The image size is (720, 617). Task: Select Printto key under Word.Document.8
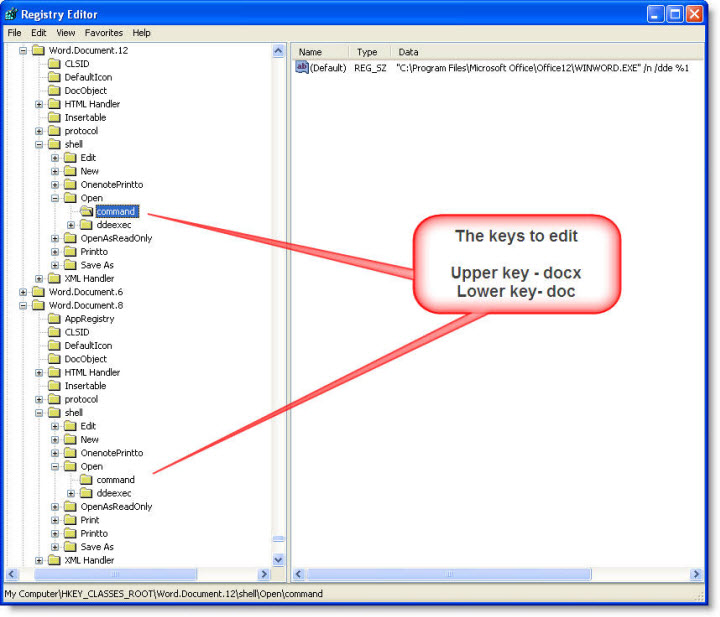[x=94, y=533]
